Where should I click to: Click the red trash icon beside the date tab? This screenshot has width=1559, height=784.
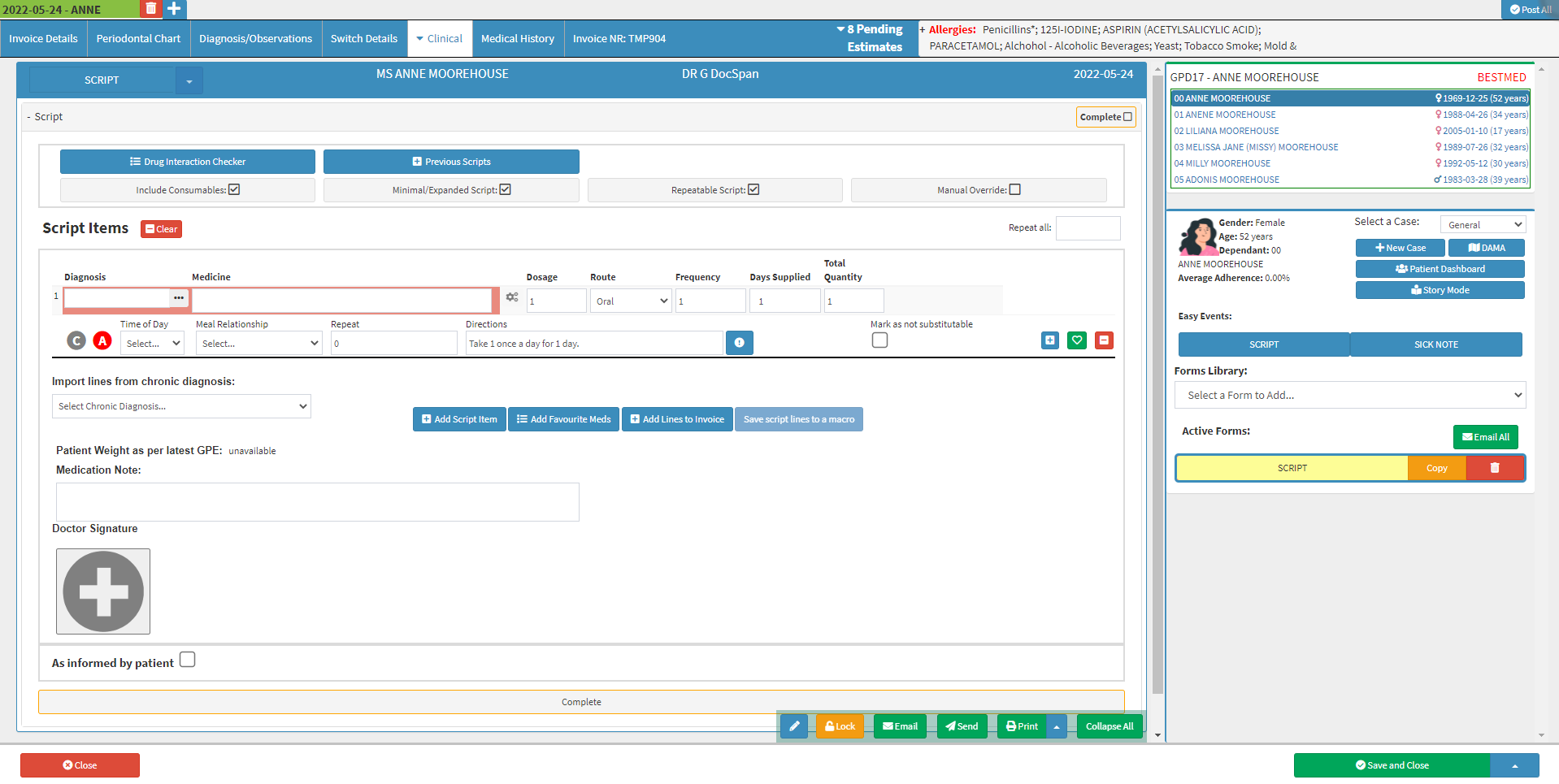point(150,9)
